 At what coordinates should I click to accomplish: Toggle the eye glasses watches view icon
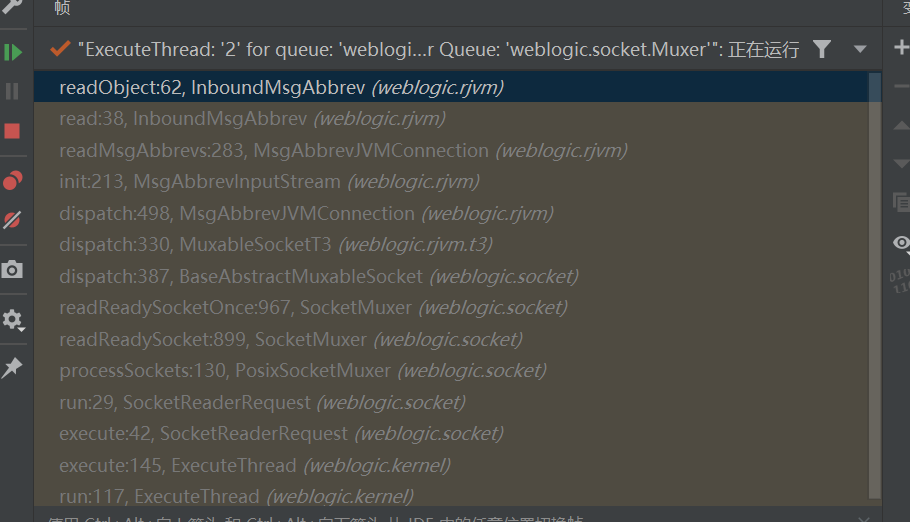pos(901,243)
